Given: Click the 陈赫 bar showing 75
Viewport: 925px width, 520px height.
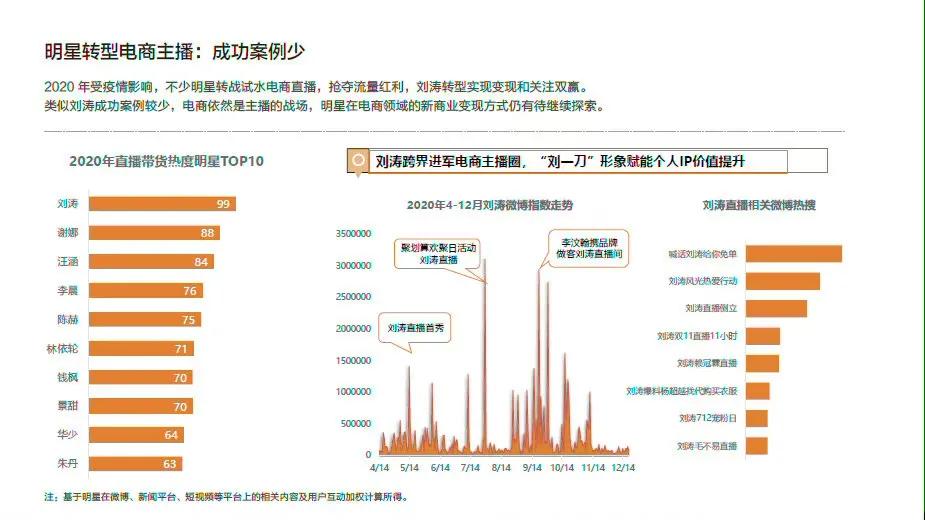Looking at the screenshot, I should click(x=145, y=320).
